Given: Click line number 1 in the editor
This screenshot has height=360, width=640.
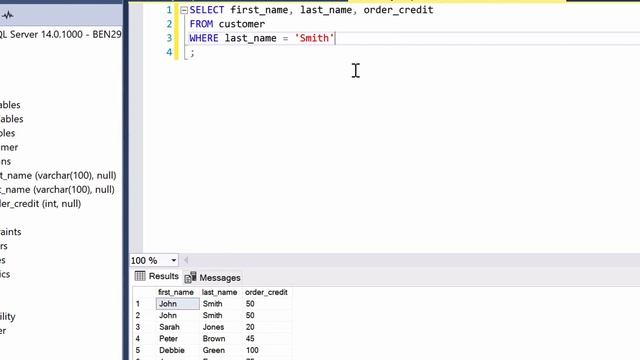Looking at the screenshot, I should [169, 10].
